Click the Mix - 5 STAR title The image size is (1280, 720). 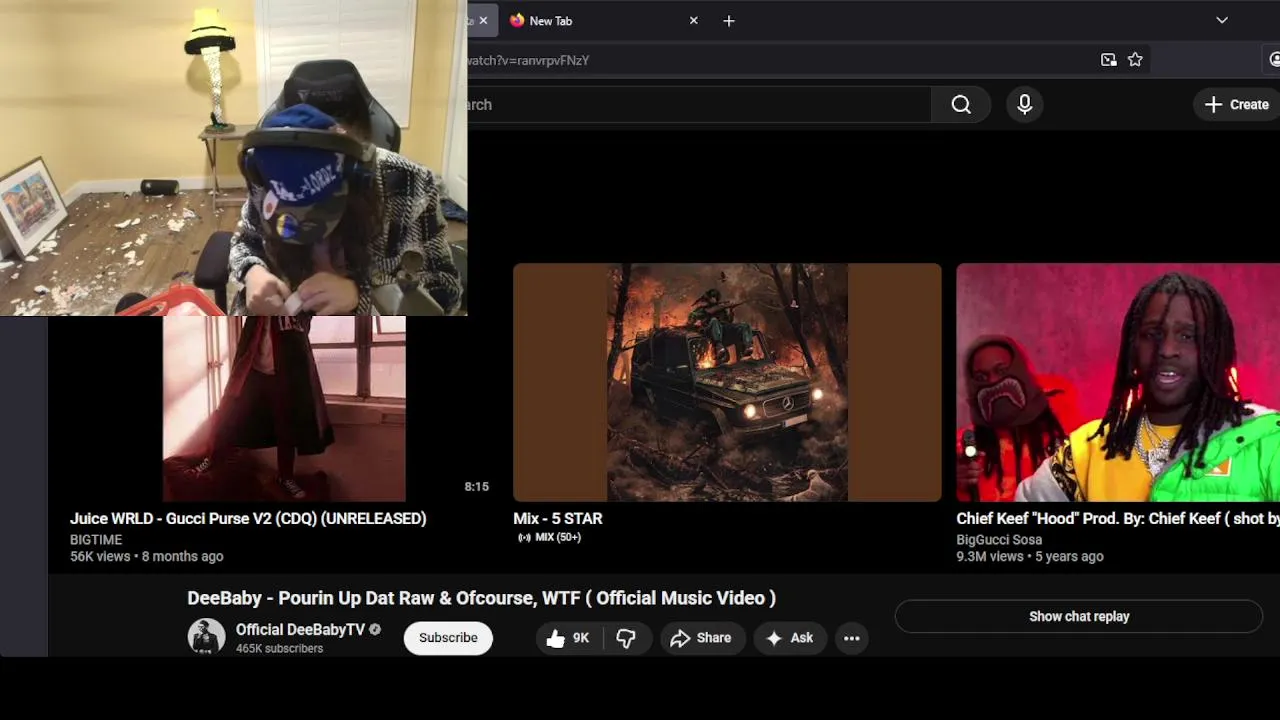557,518
